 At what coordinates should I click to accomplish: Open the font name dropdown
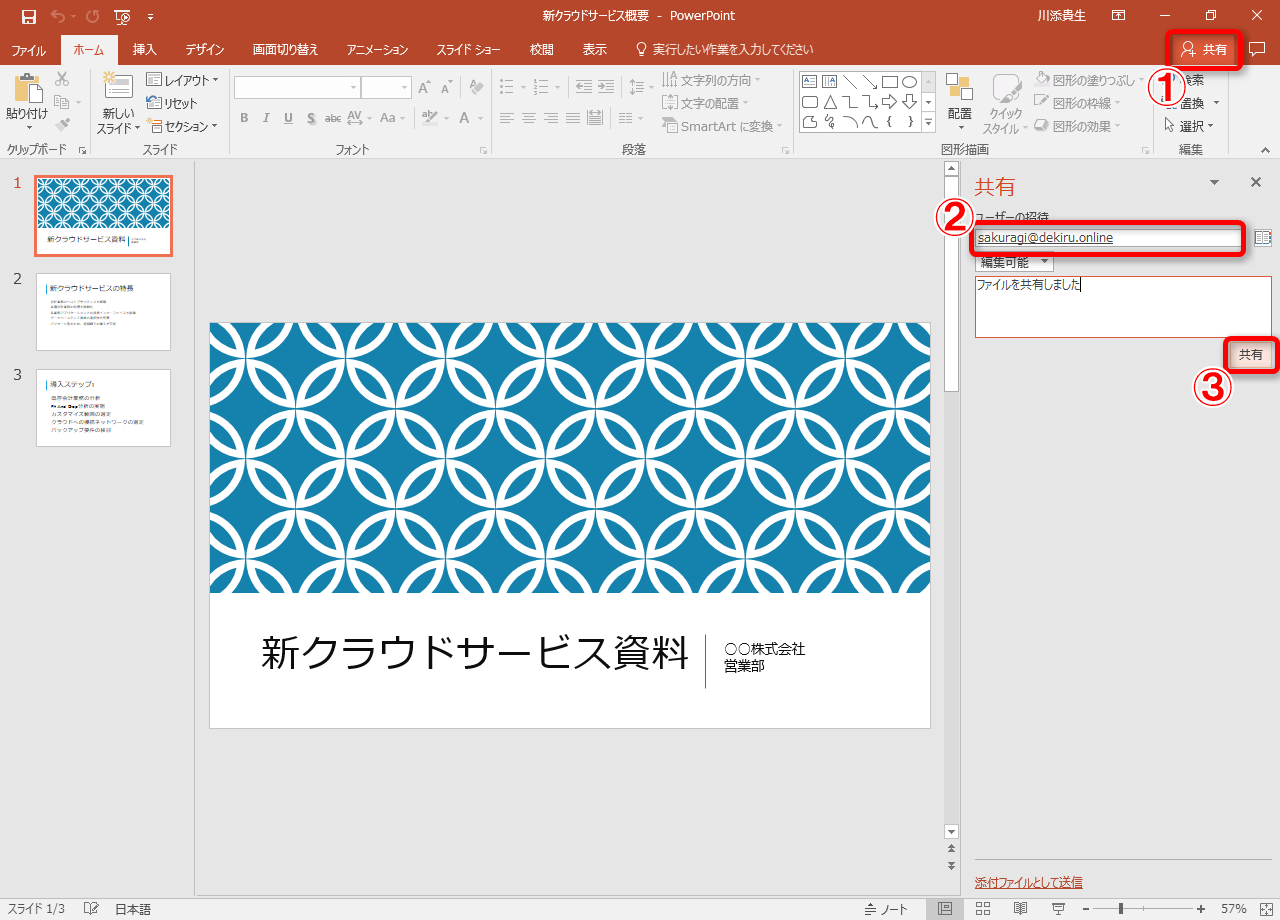[353, 88]
